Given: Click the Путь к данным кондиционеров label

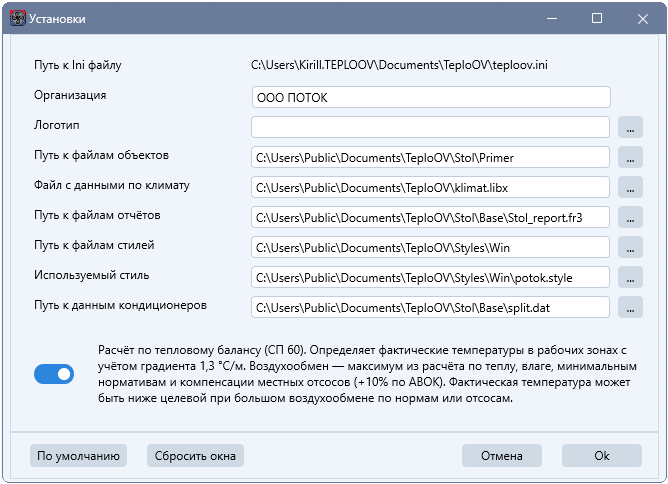Looking at the screenshot, I should (120, 305).
